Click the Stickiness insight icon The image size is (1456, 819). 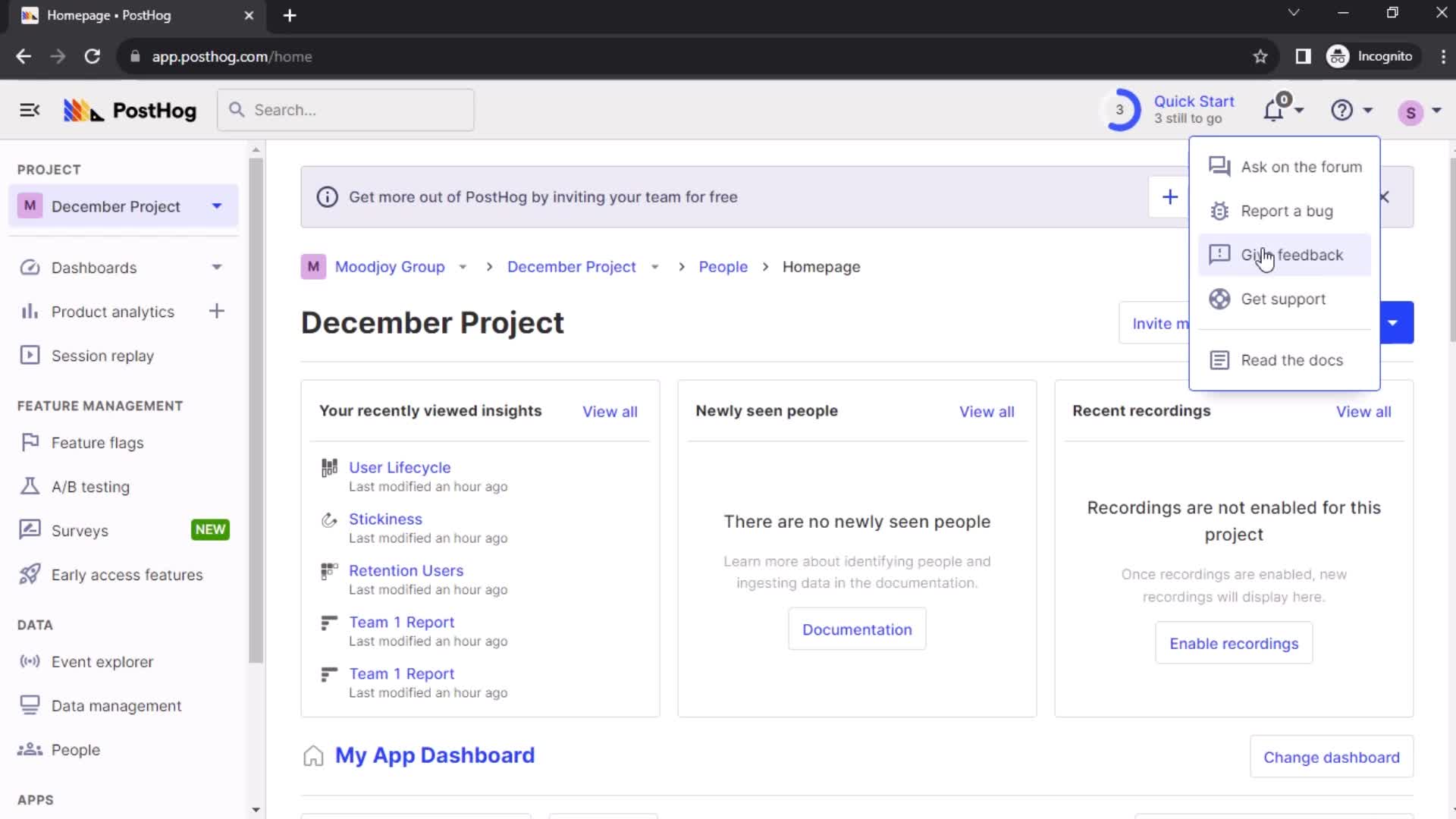pos(329,519)
